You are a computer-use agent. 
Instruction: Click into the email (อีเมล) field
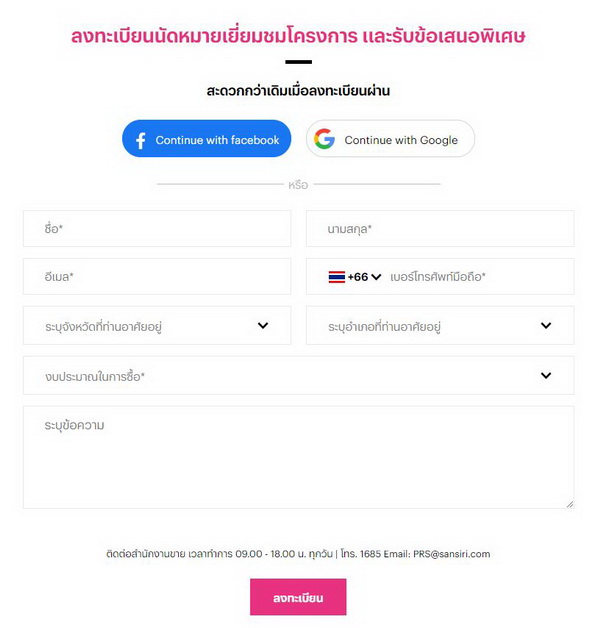tap(157, 277)
